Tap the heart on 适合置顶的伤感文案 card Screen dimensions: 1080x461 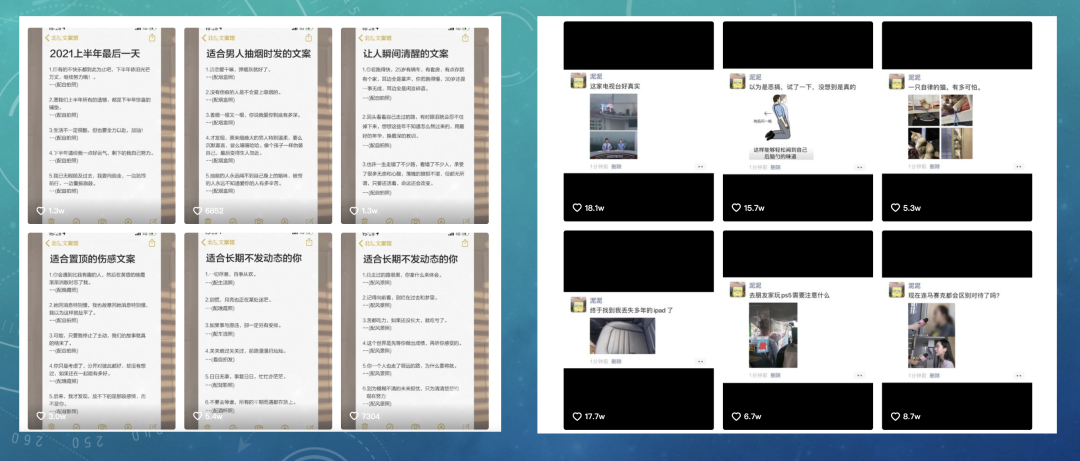tap(41, 416)
